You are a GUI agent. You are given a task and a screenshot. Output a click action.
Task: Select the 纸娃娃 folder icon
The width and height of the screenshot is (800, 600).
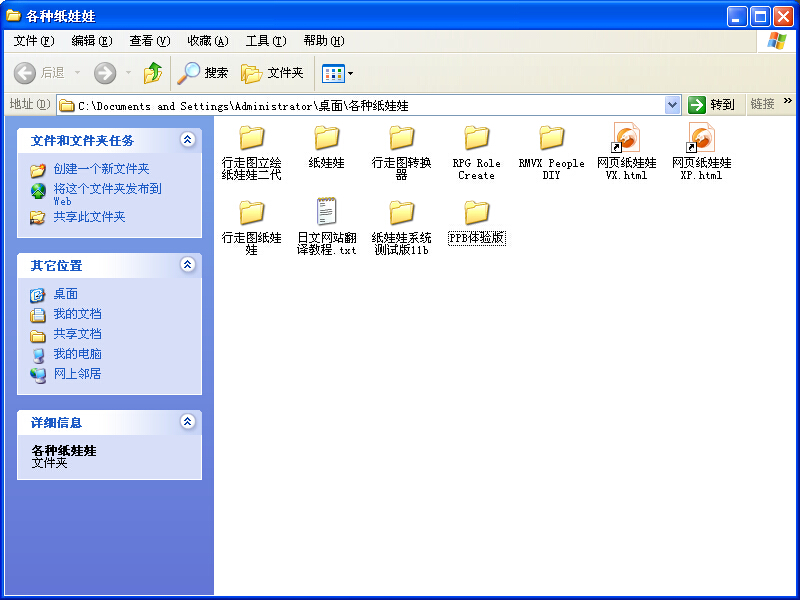click(327, 138)
